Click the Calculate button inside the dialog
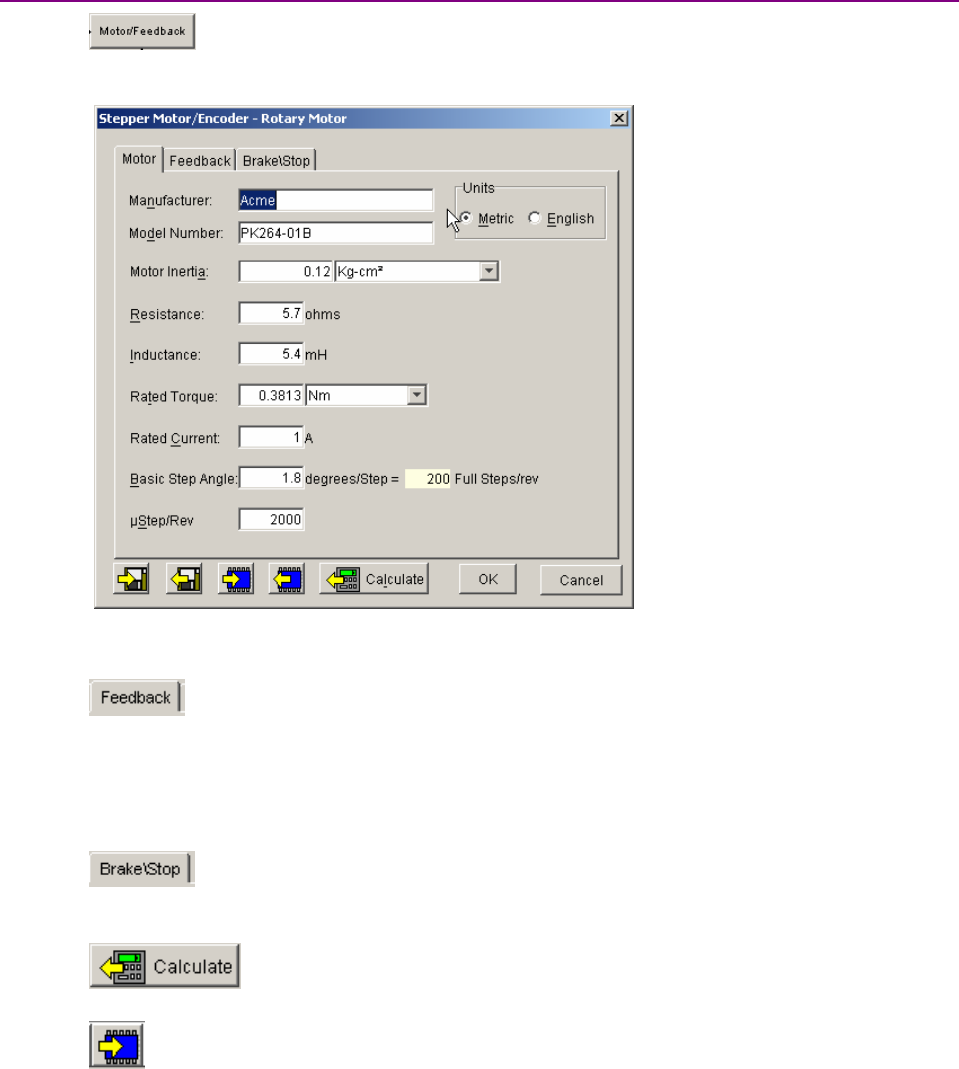Image resolution: width=959 pixels, height=1069 pixels. 374,579
